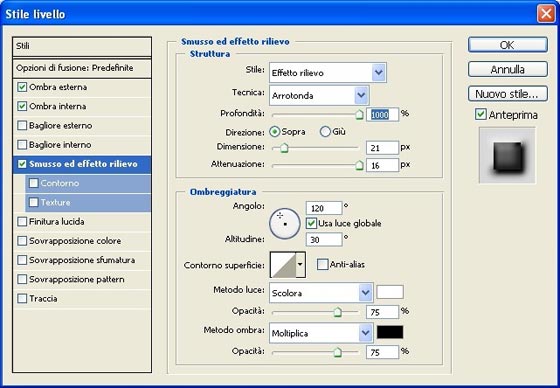Click the OK button
The image size is (560, 388).
[508, 45]
